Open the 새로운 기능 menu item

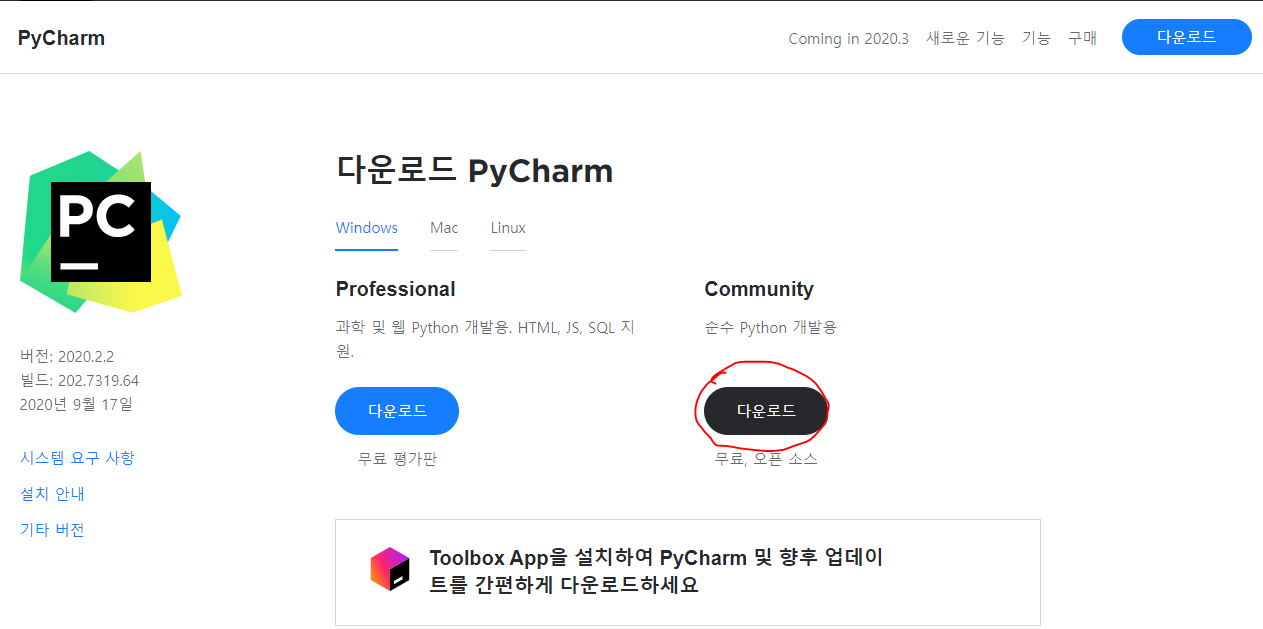click(965, 38)
